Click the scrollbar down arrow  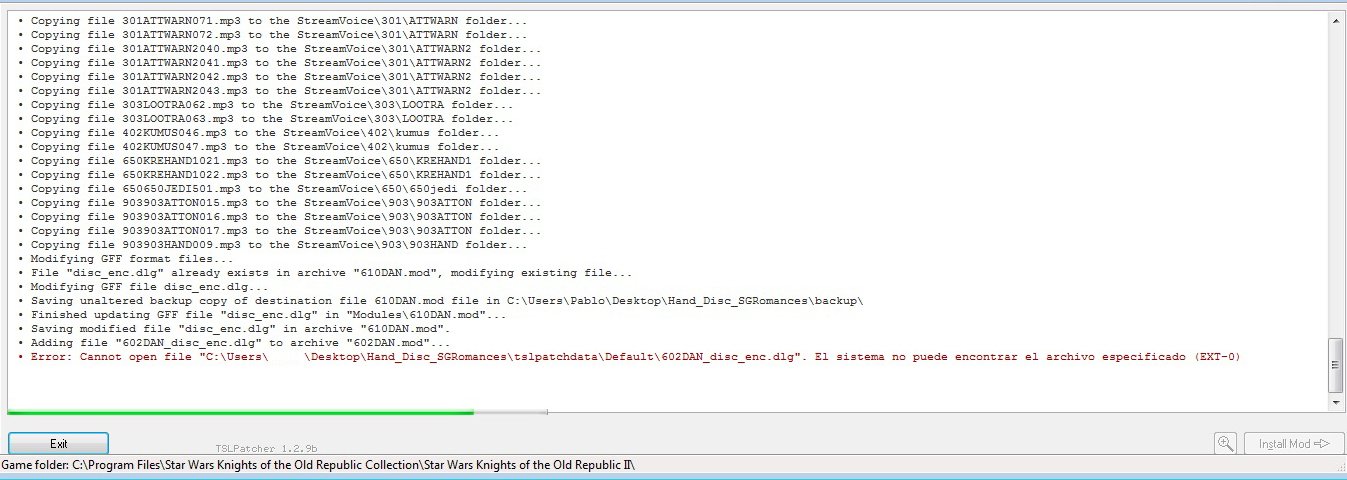1335,400
